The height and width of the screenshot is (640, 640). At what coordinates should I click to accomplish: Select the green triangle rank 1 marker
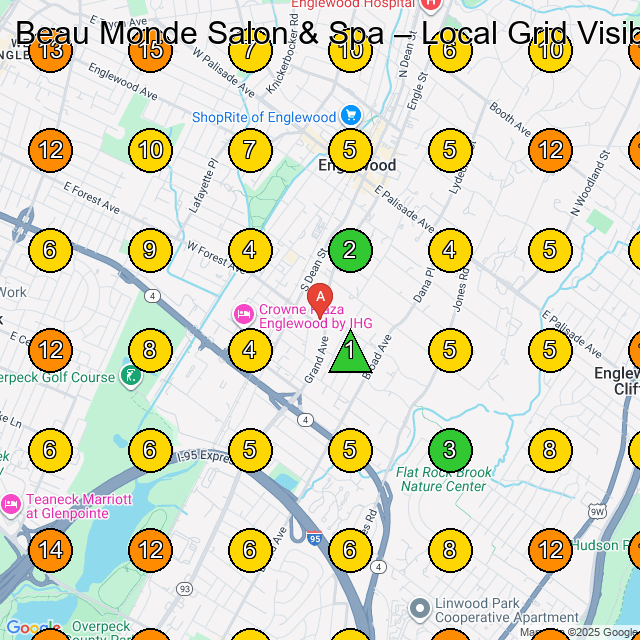pyautogui.click(x=350, y=352)
